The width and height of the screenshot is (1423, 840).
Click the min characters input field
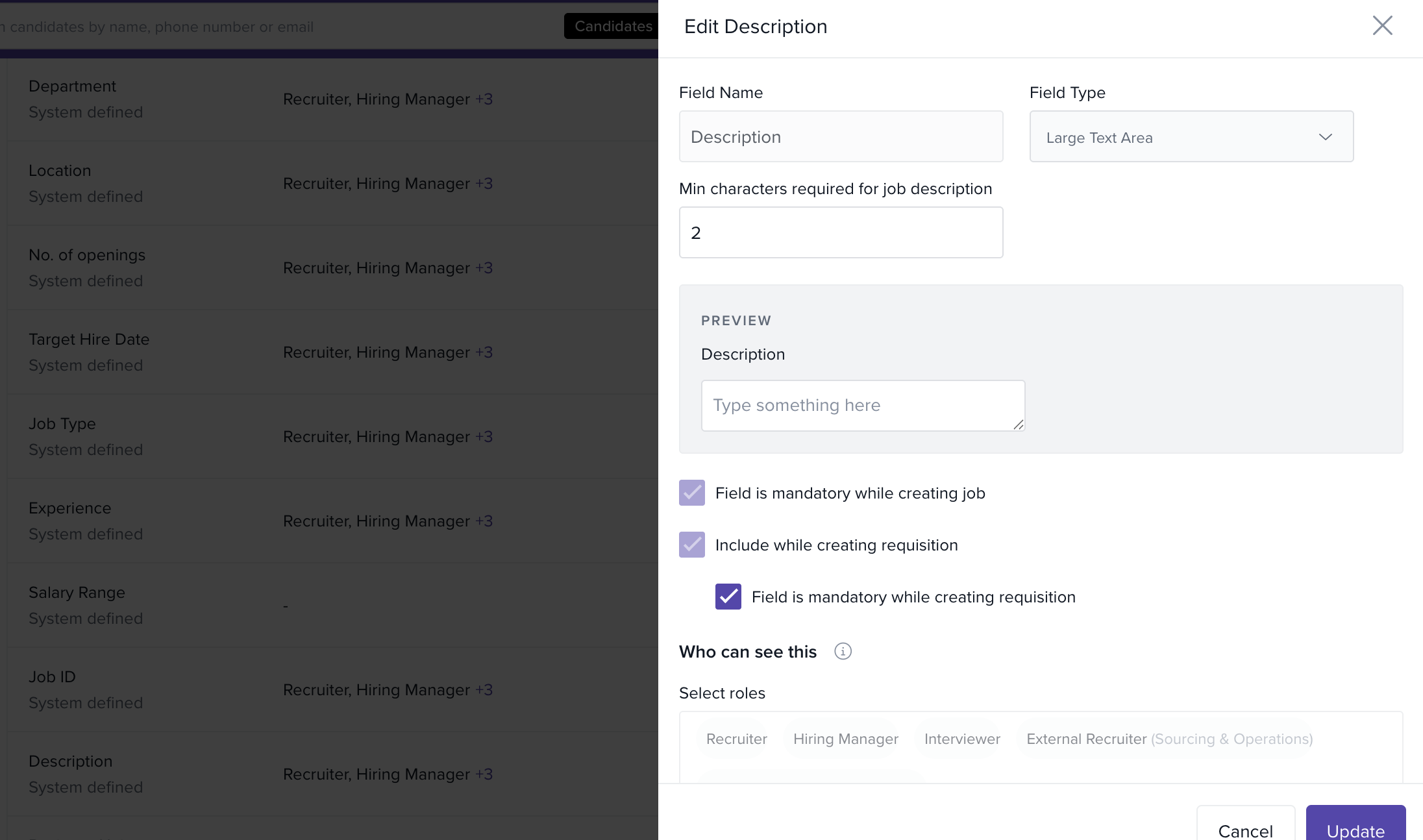click(841, 232)
